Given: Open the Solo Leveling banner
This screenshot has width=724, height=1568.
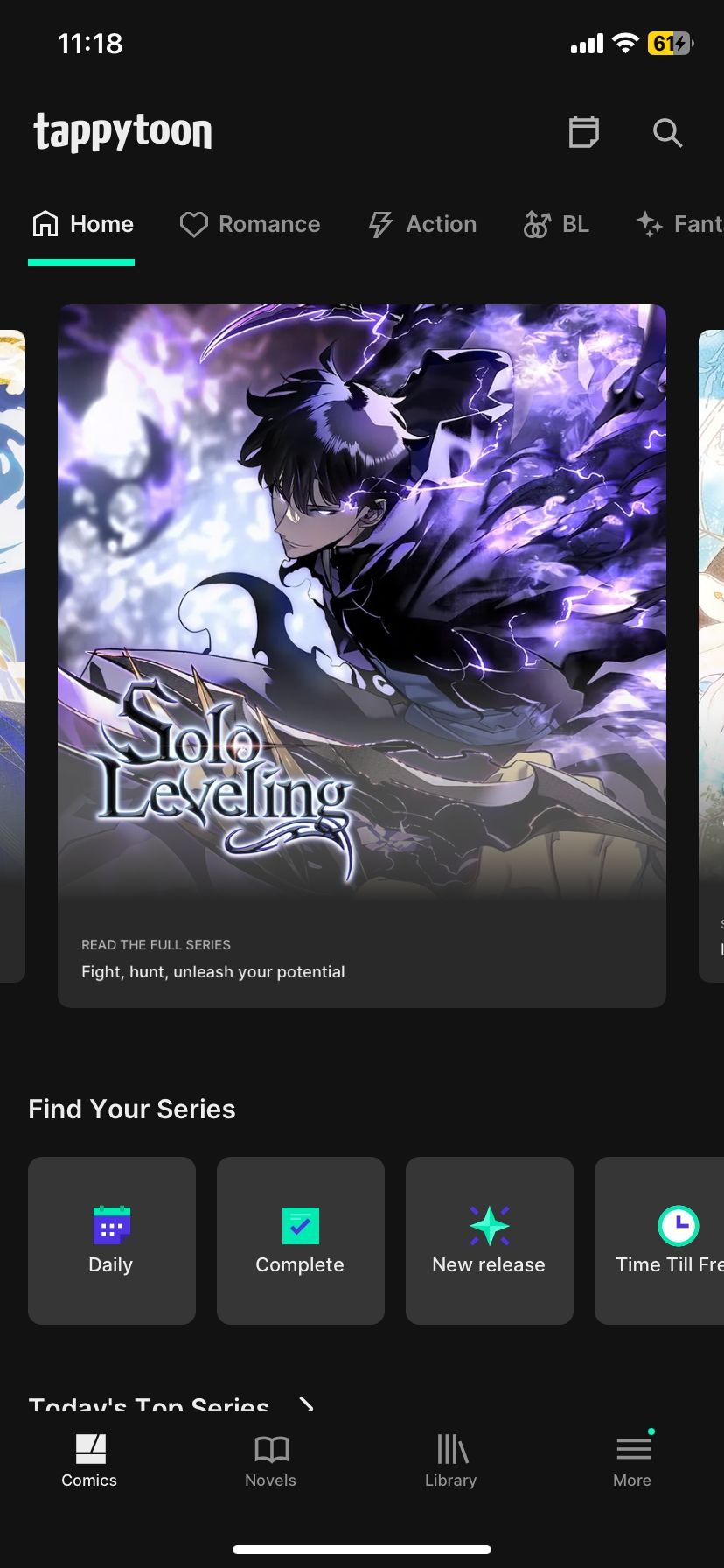Looking at the screenshot, I should [x=362, y=656].
